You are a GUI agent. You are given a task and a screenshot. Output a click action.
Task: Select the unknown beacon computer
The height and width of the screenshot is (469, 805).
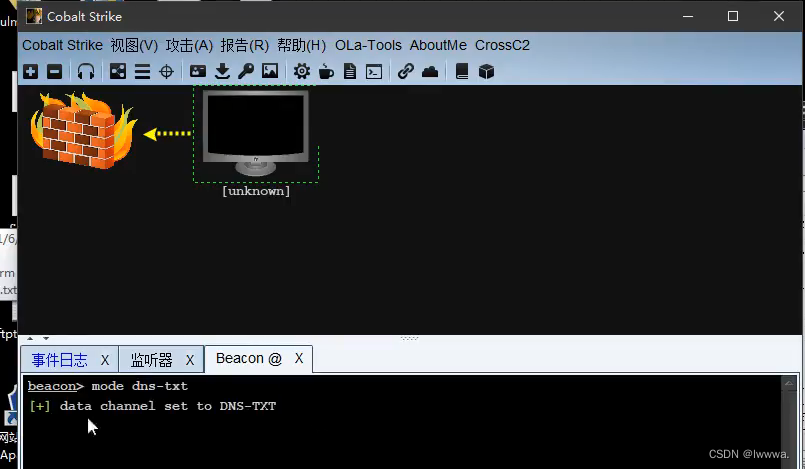pyautogui.click(x=256, y=133)
